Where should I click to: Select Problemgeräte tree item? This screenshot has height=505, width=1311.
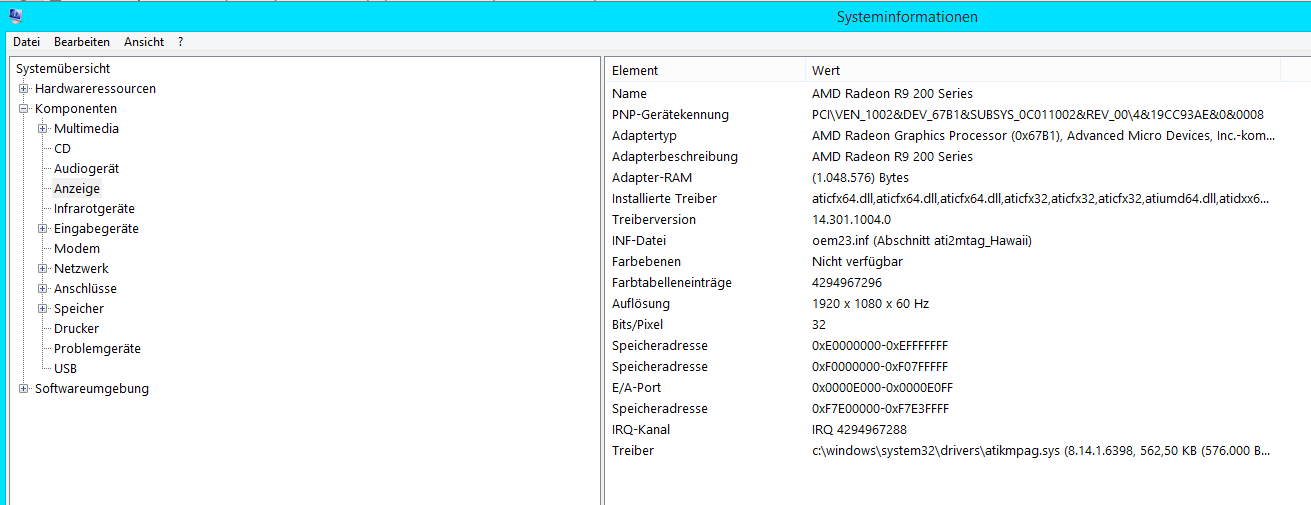(97, 349)
